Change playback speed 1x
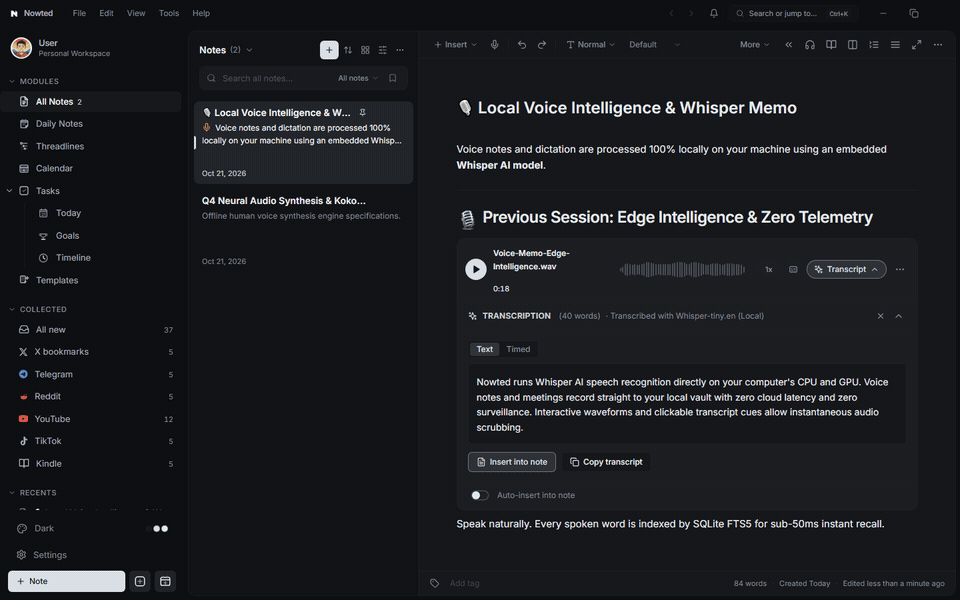The image size is (960, 600). (x=768, y=269)
